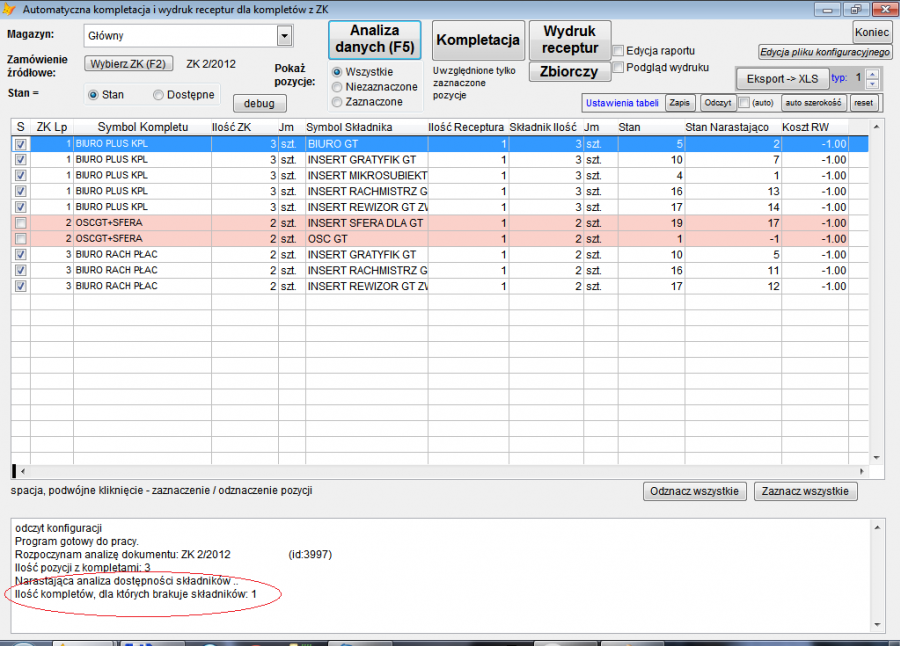900x646 pixels.
Task: Click Wybierz ZK (F2) button
Action: pos(128,64)
